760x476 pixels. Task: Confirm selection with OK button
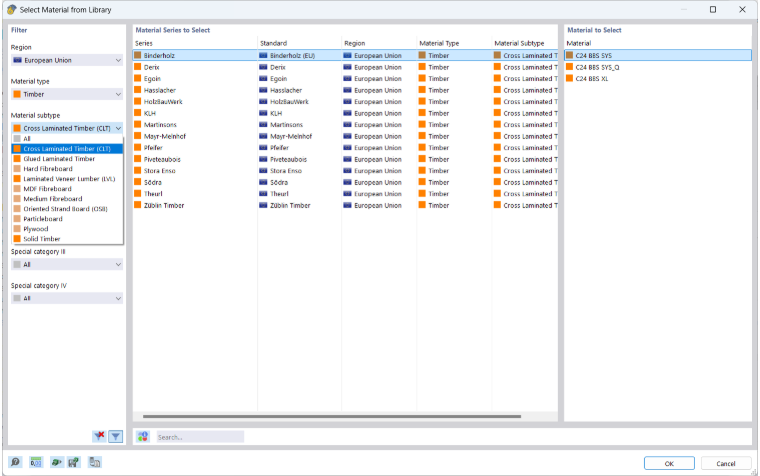pyautogui.click(x=669, y=463)
